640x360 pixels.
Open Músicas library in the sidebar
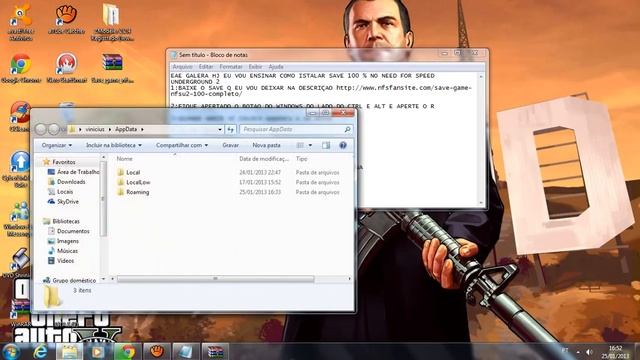point(67,251)
